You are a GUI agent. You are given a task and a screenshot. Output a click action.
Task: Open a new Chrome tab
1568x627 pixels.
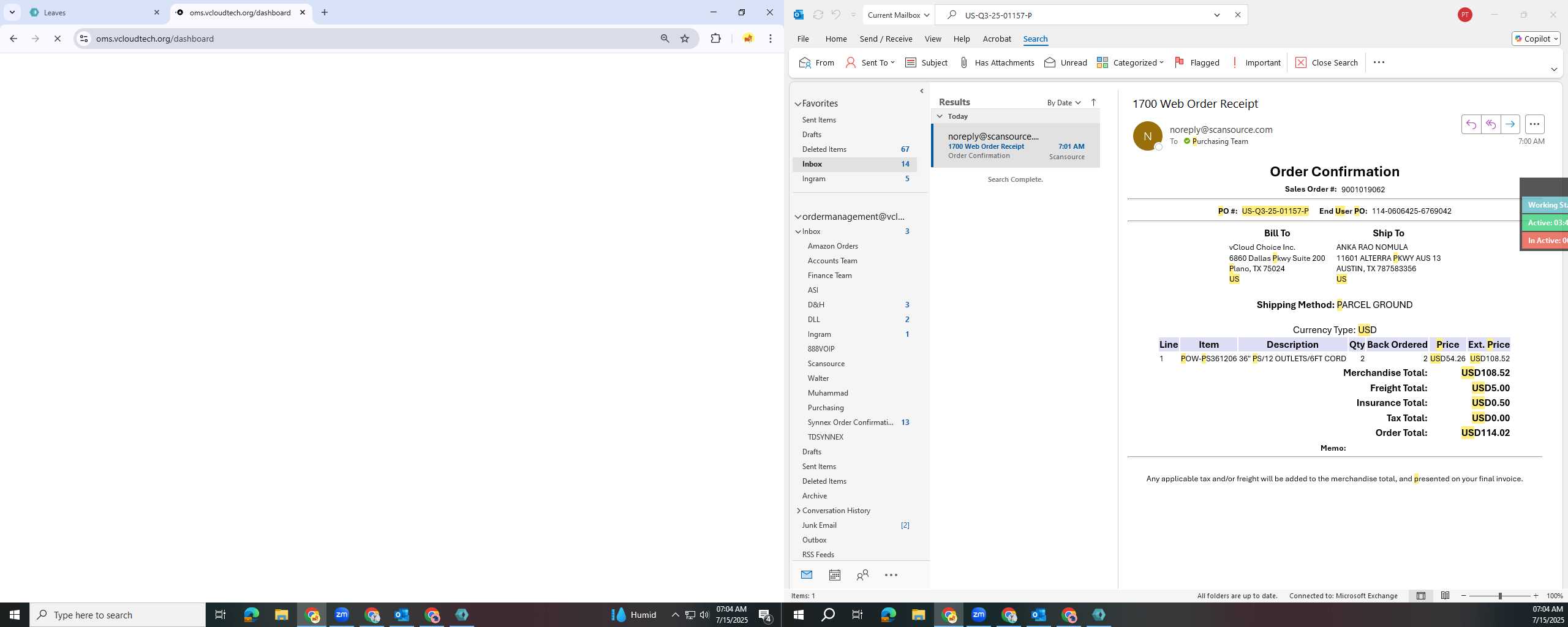[325, 12]
